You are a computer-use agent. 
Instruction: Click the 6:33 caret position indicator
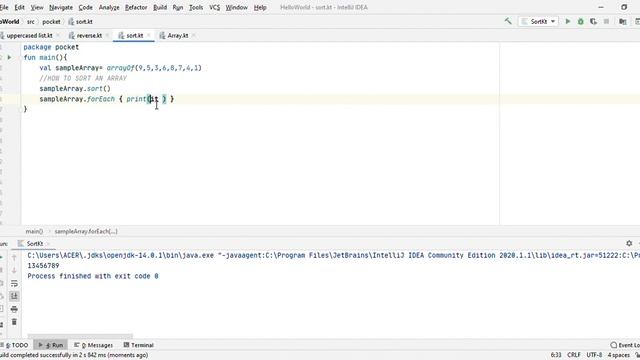tap(556, 355)
